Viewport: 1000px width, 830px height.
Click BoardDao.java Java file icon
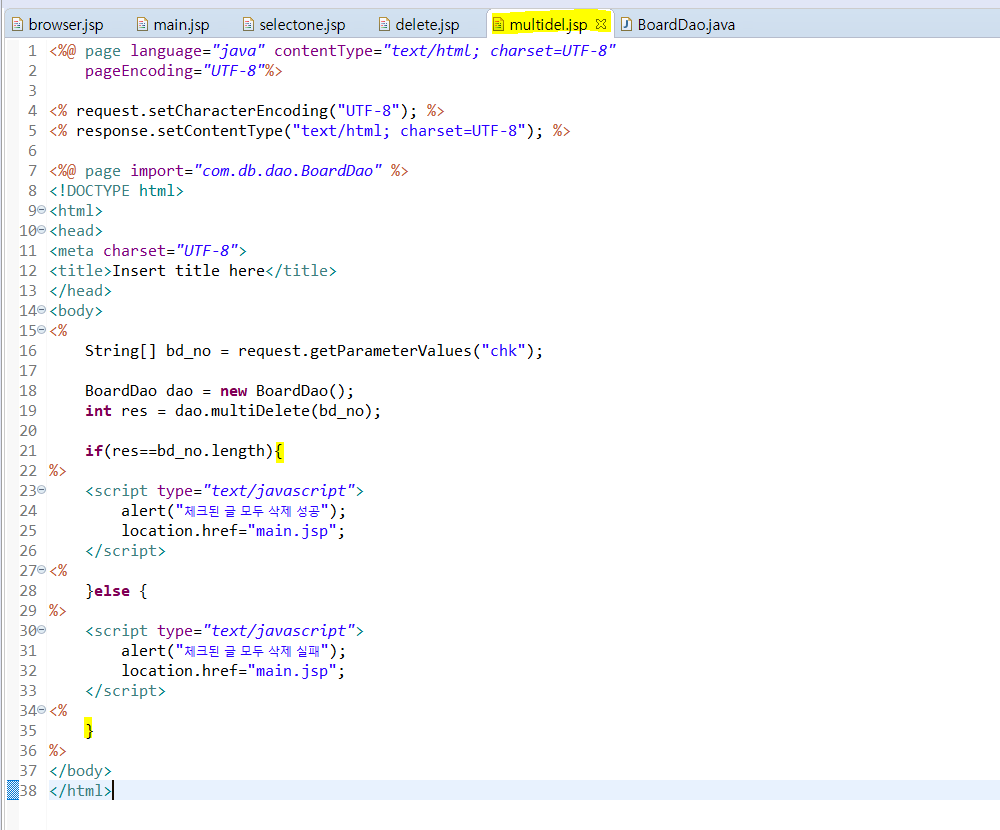click(x=626, y=25)
